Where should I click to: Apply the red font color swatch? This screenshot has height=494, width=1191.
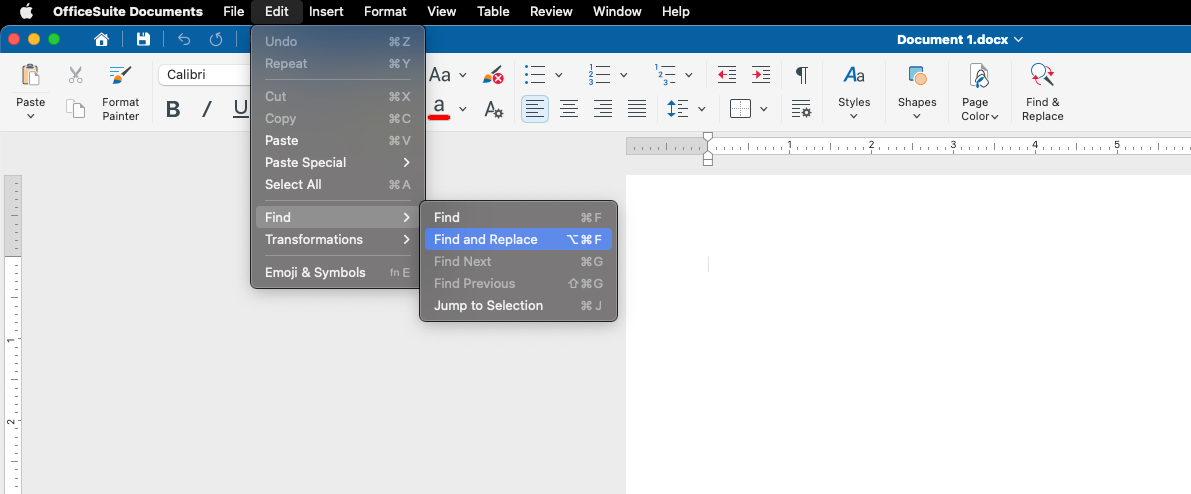tap(439, 109)
